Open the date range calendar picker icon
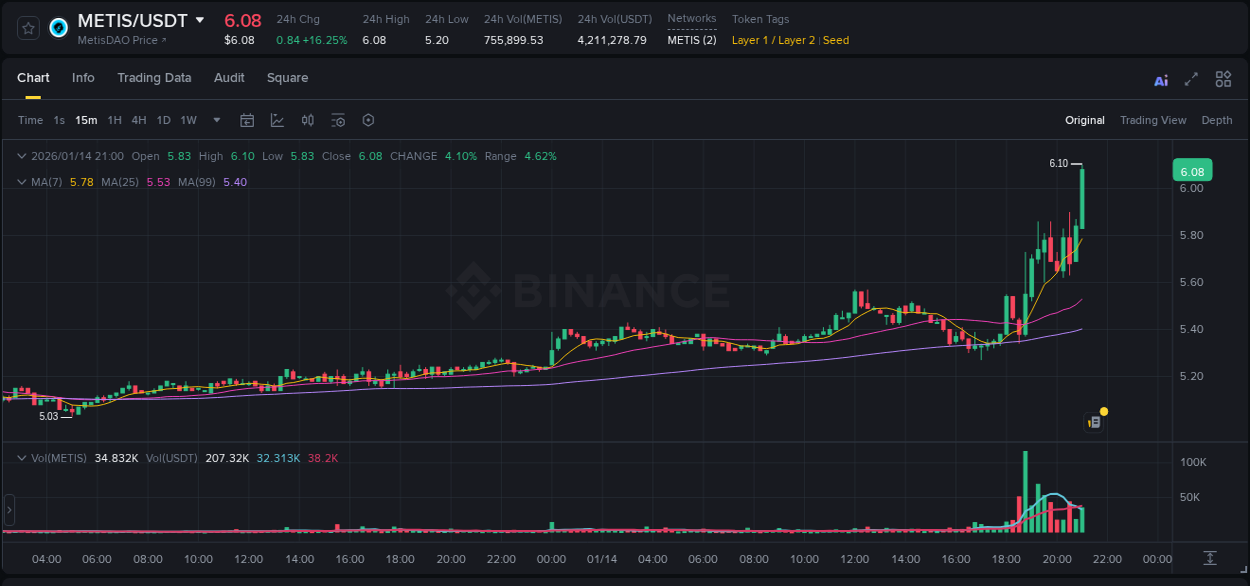1250x586 pixels. coord(247,120)
